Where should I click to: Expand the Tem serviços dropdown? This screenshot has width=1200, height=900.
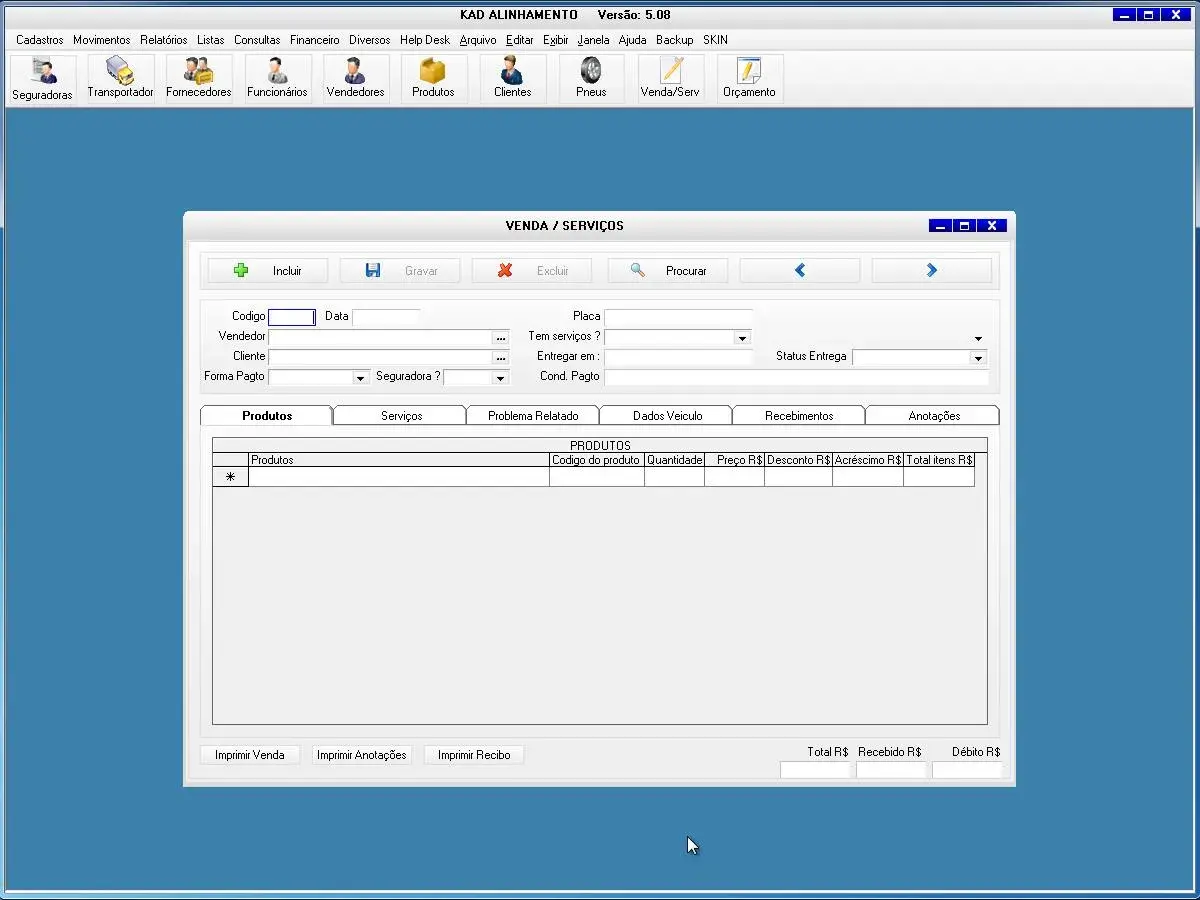[x=742, y=338]
